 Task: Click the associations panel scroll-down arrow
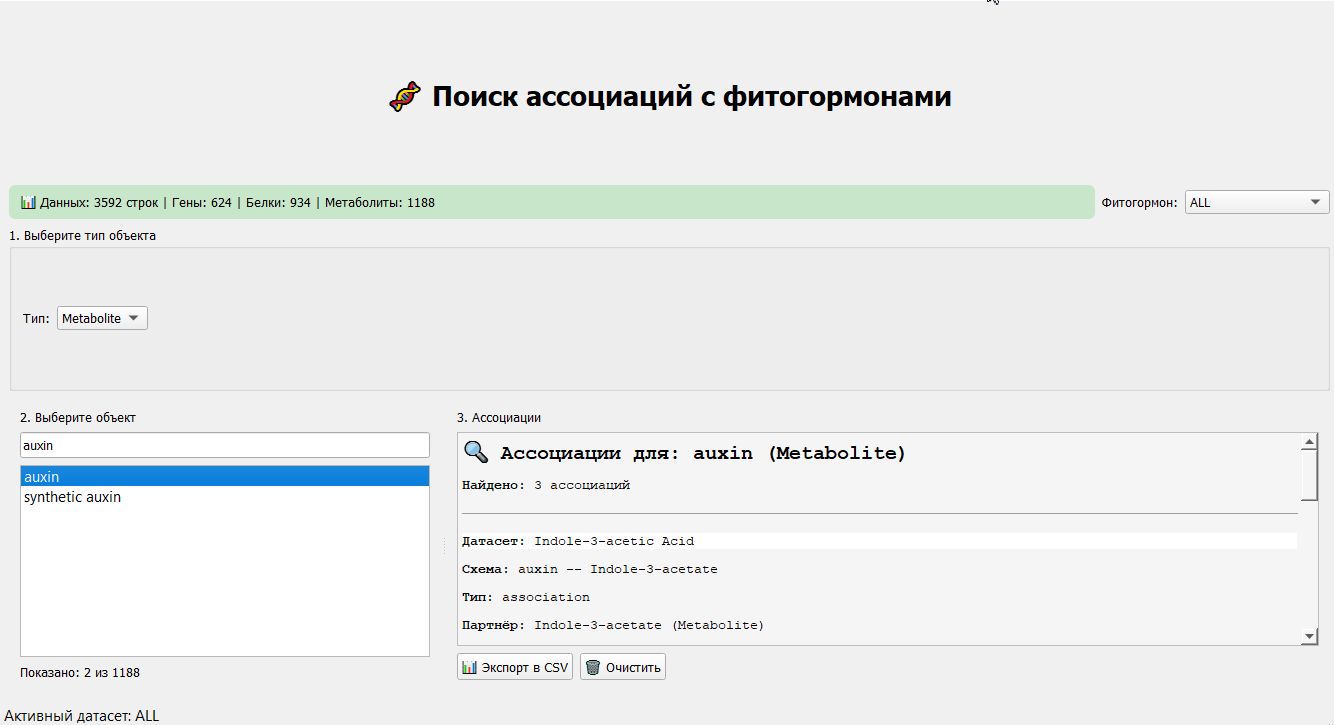pos(1310,636)
